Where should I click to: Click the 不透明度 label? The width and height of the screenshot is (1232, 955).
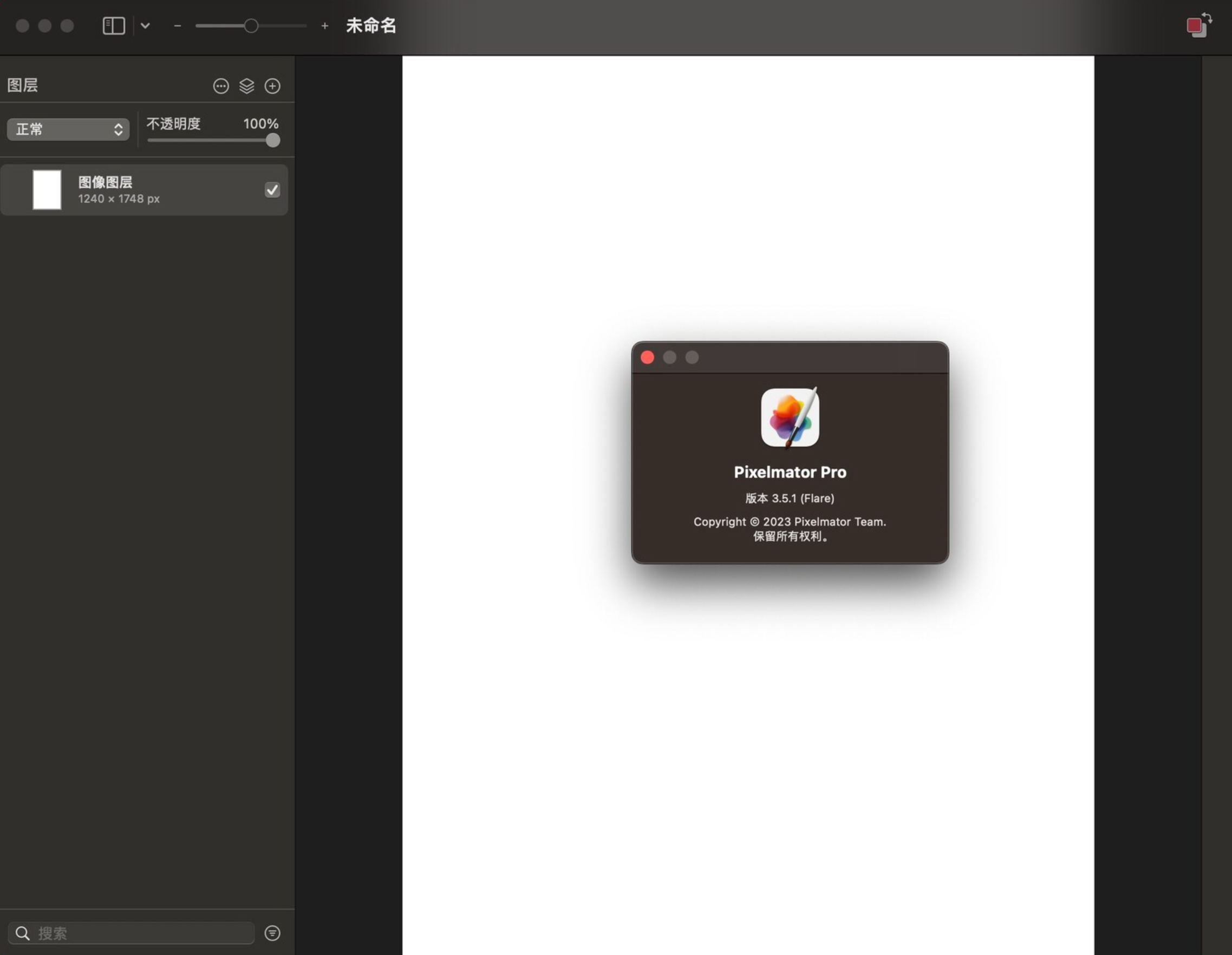tap(174, 123)
